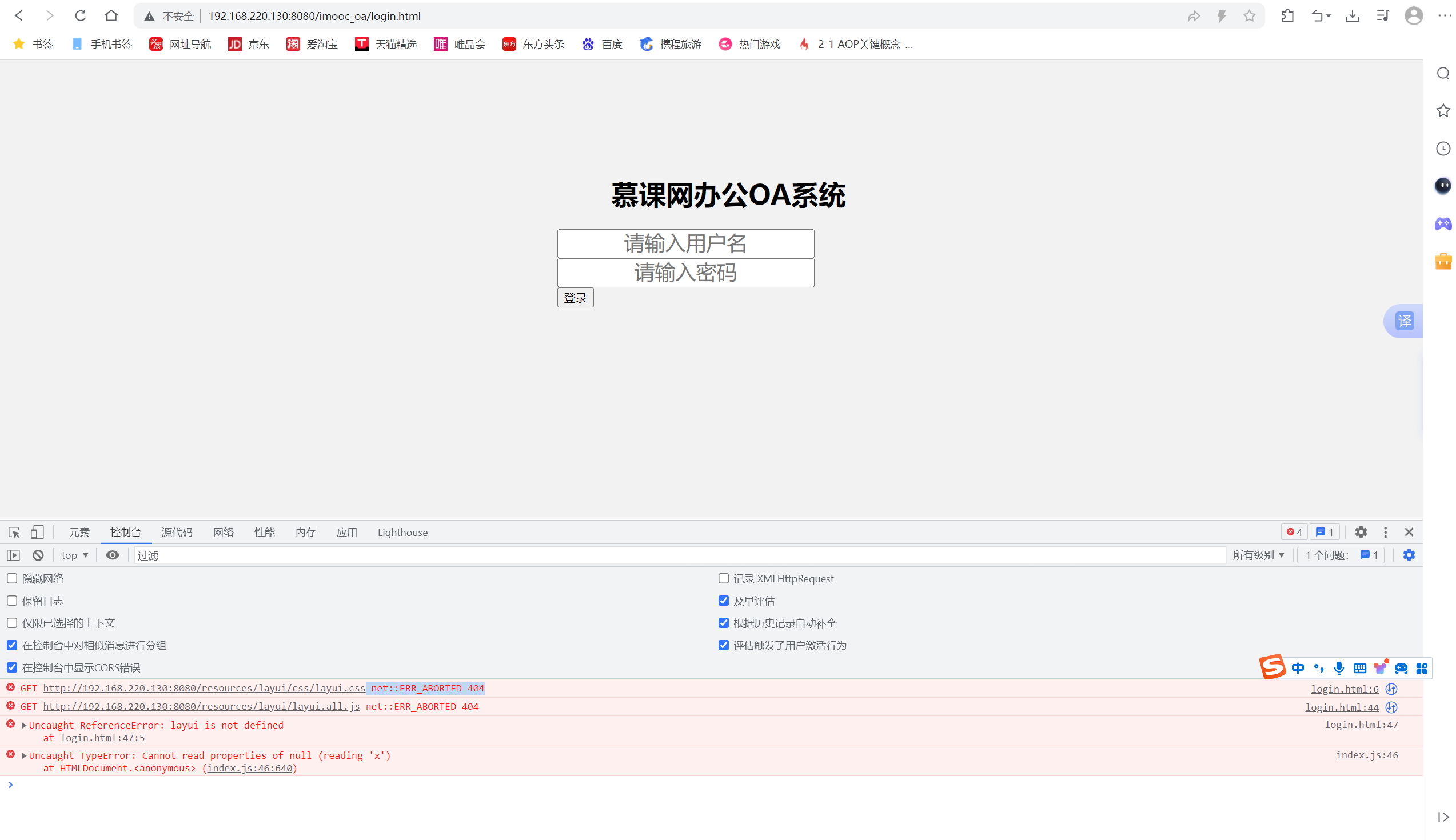Open 百度 bookmark

click(x=602, y=44)
